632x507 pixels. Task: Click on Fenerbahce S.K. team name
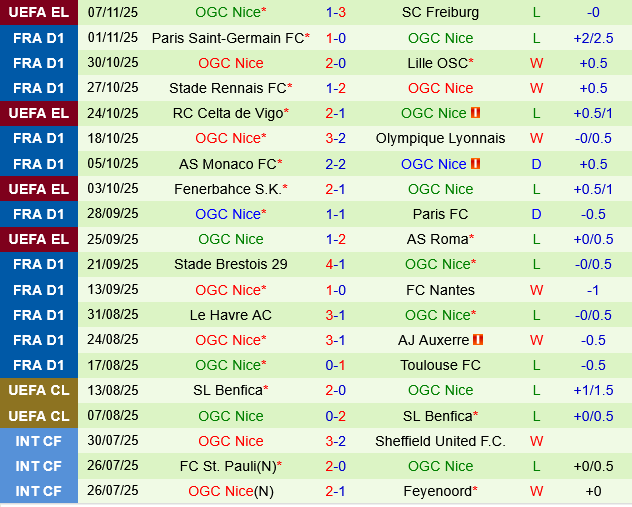[228, 189]
